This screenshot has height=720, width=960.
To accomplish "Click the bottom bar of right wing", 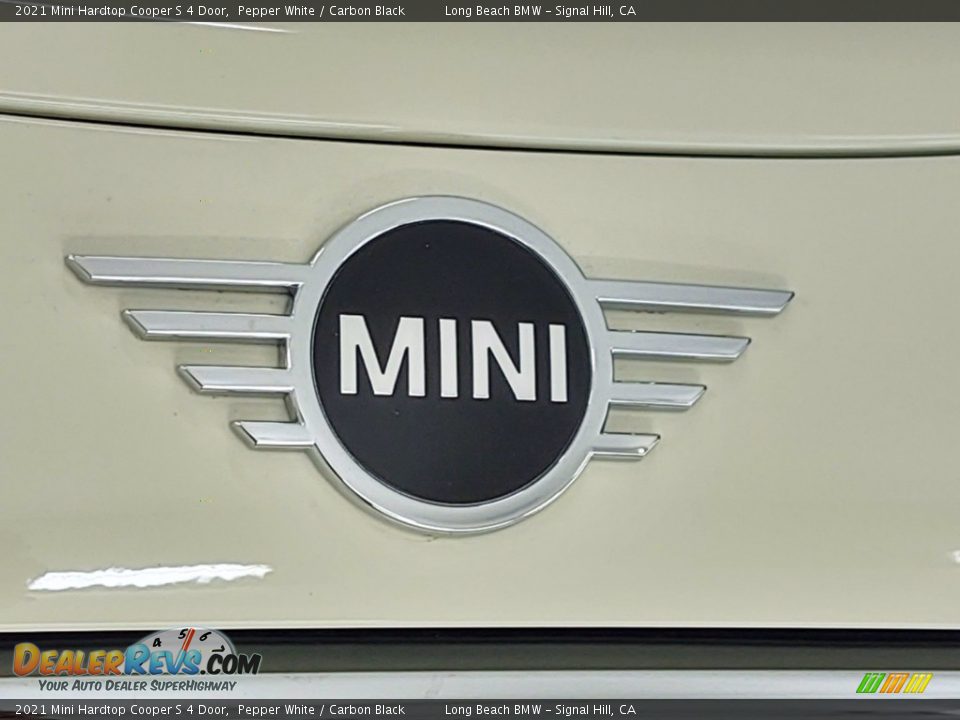I will click(x=625, y=445).
